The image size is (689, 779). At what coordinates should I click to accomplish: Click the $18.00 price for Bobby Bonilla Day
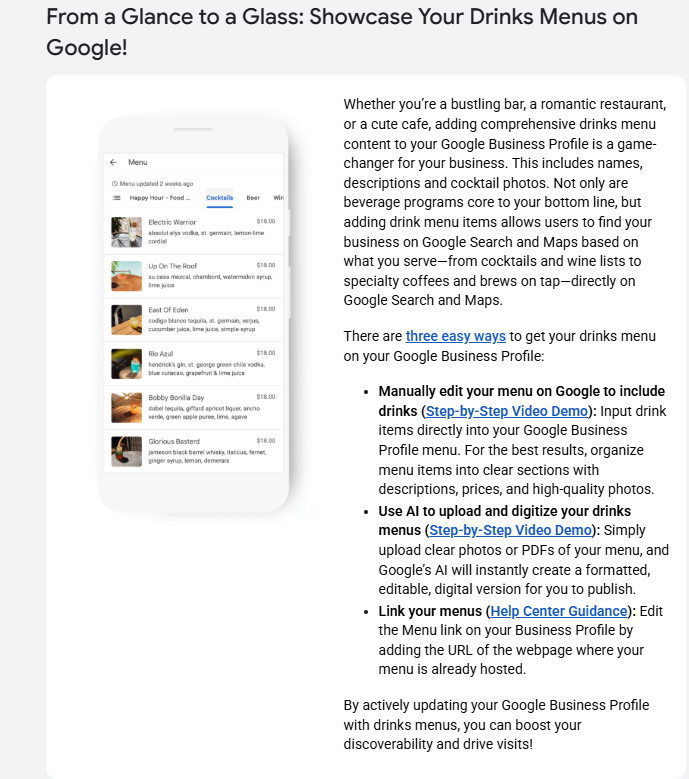(x=266, y=396)
